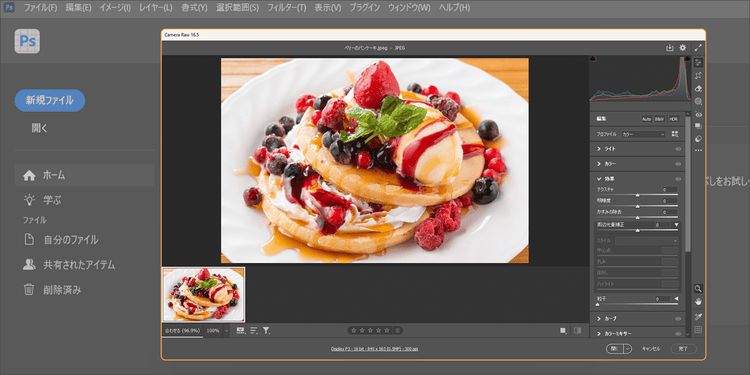The image size is (750, 375).
Task: Select the Red eye removal tool icon
Action: click(x=698, y=114)
